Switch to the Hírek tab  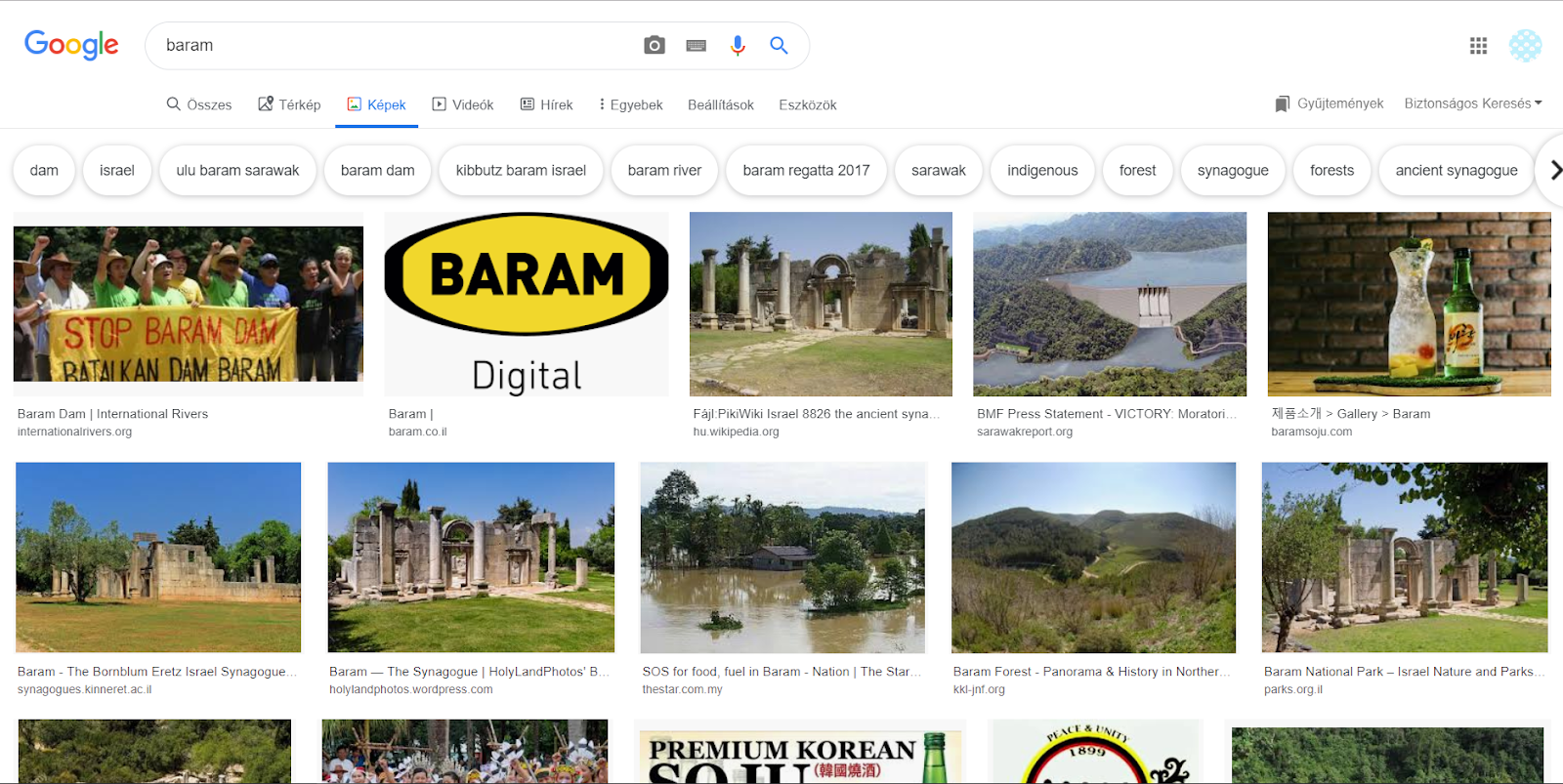547,104
